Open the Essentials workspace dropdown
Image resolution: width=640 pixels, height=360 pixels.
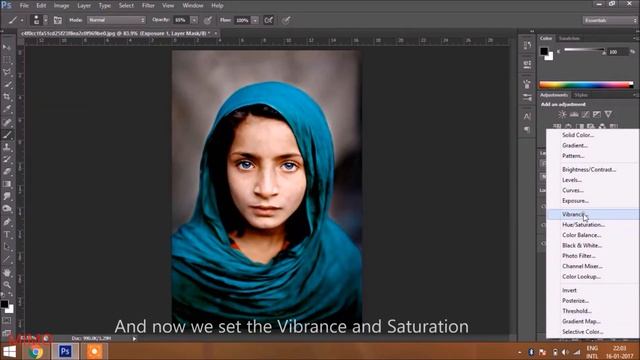click(x=610, y=20)
